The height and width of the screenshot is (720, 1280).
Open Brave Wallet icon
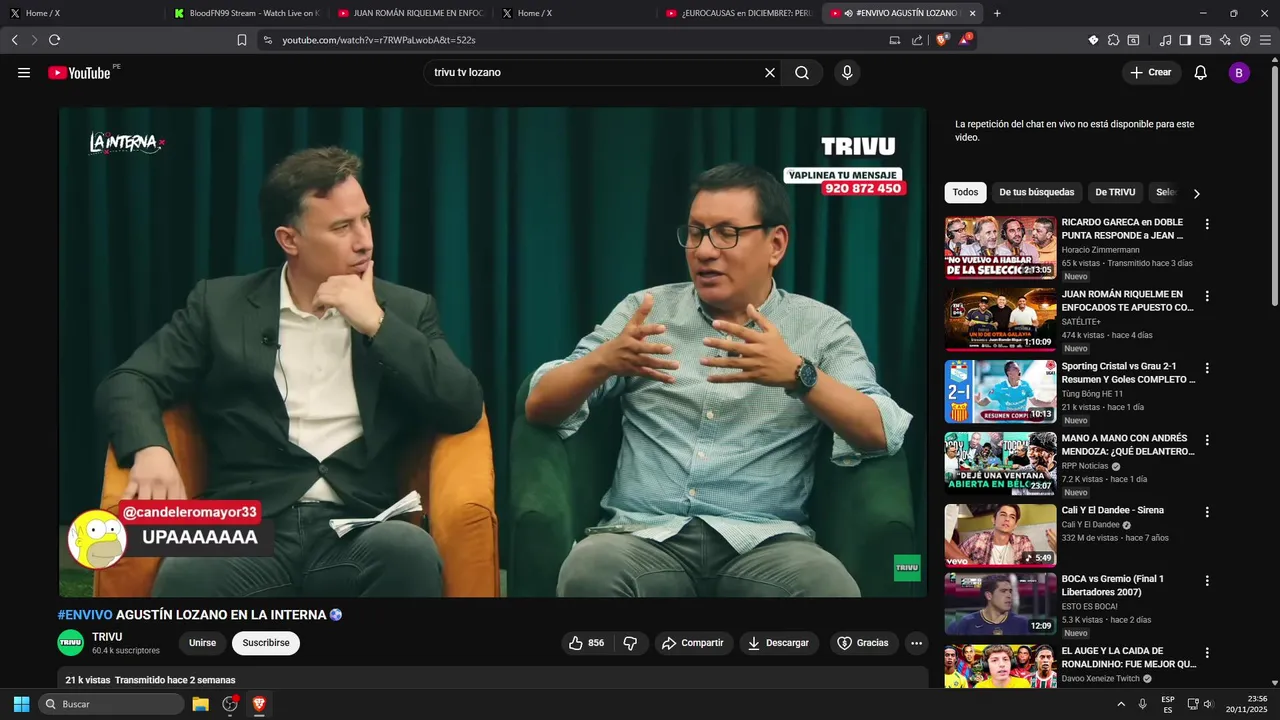1205,40
